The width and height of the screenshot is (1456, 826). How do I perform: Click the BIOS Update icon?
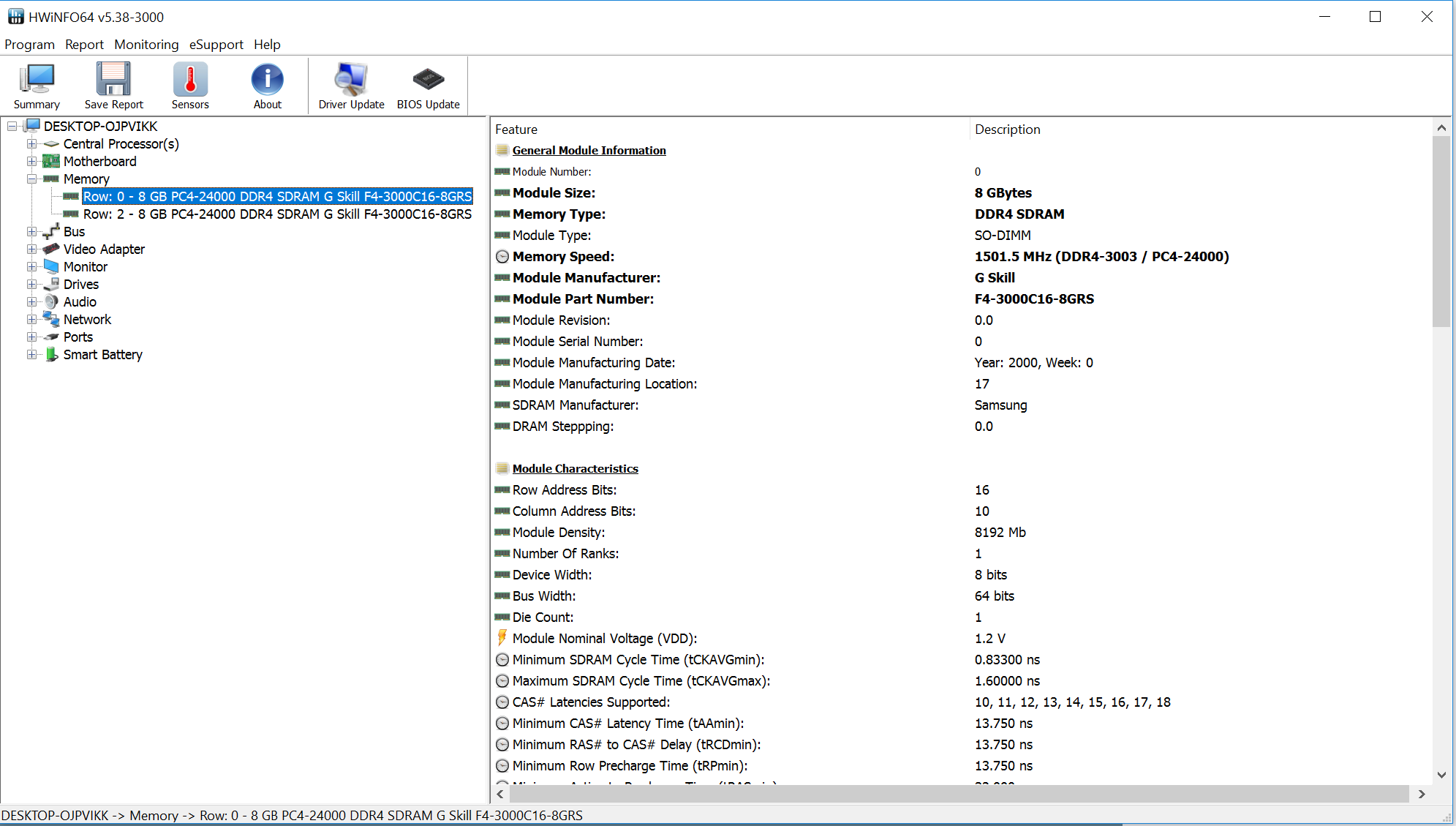426,86
